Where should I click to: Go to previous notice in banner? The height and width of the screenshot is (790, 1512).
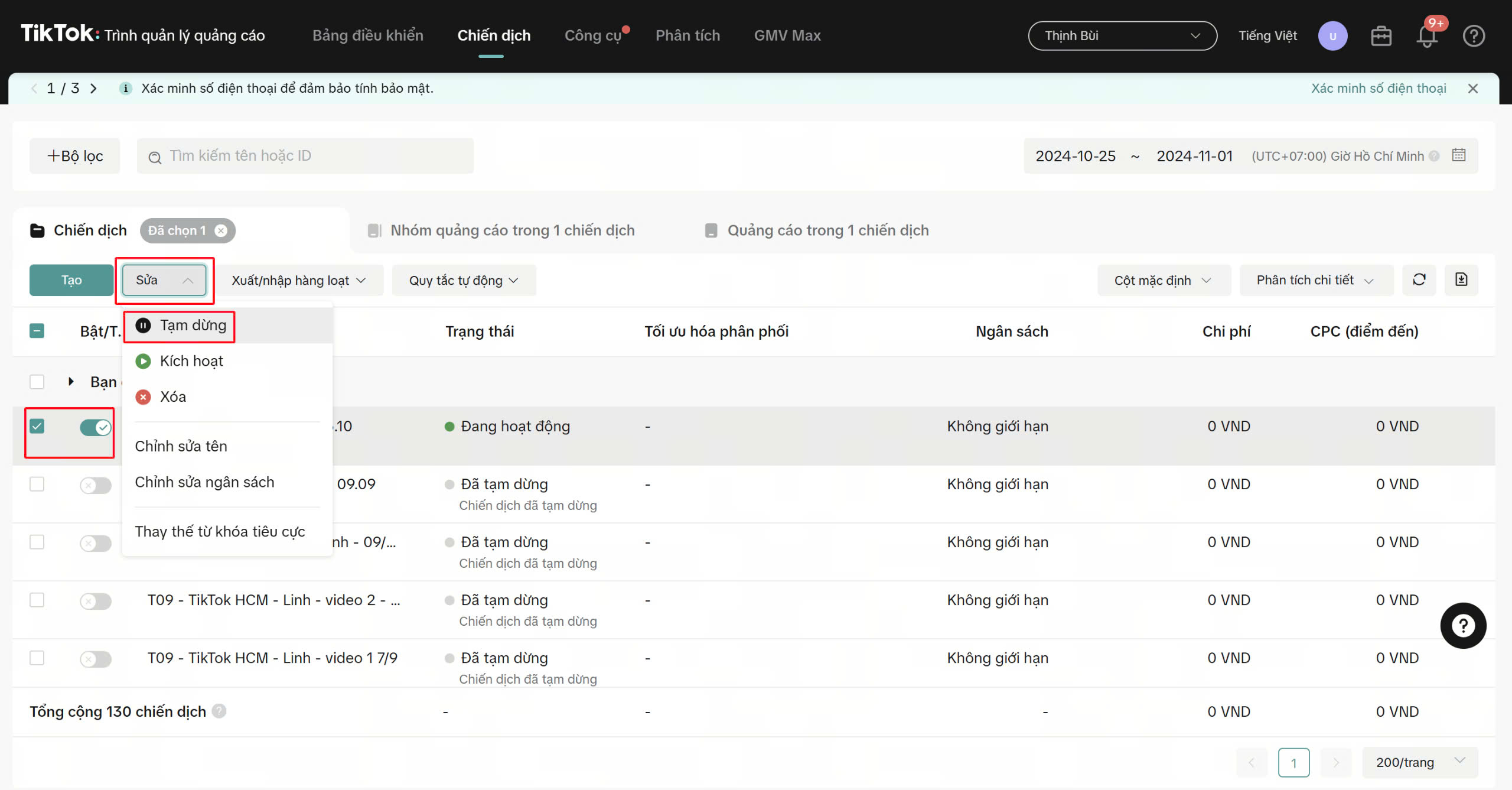pyautogui.click(x=34, y=89)
